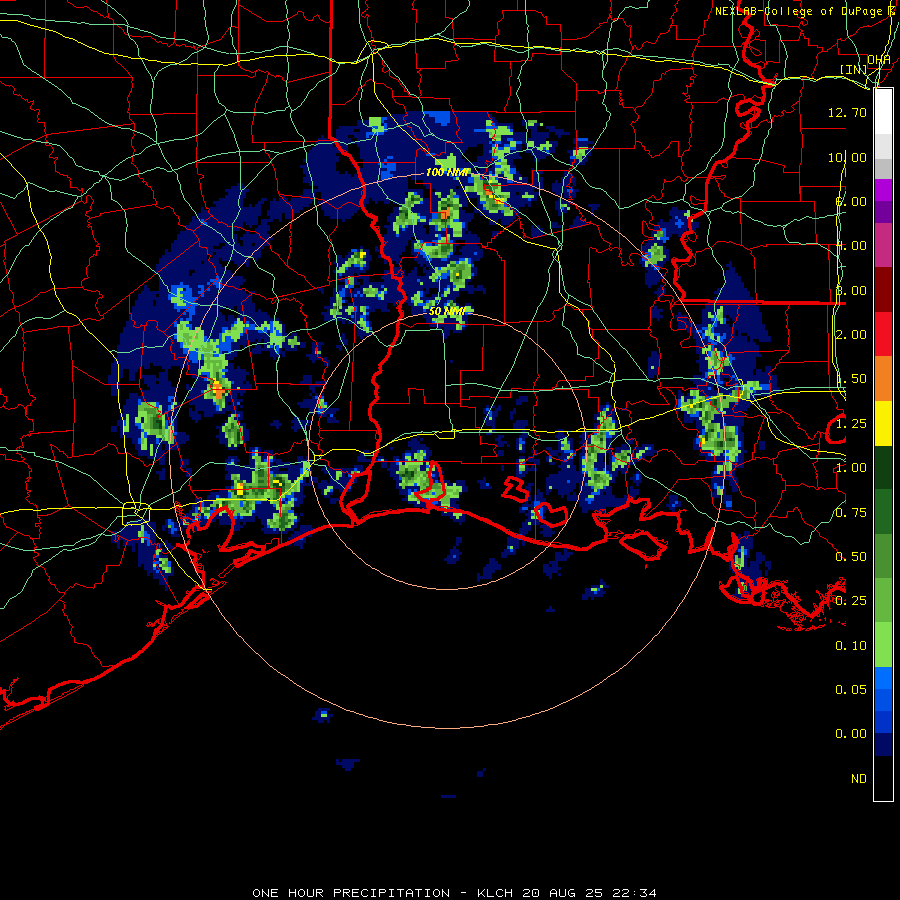Click the 0.25 legend value
The height and width of the screenshot is (900, 900).
tap(851, 601)
